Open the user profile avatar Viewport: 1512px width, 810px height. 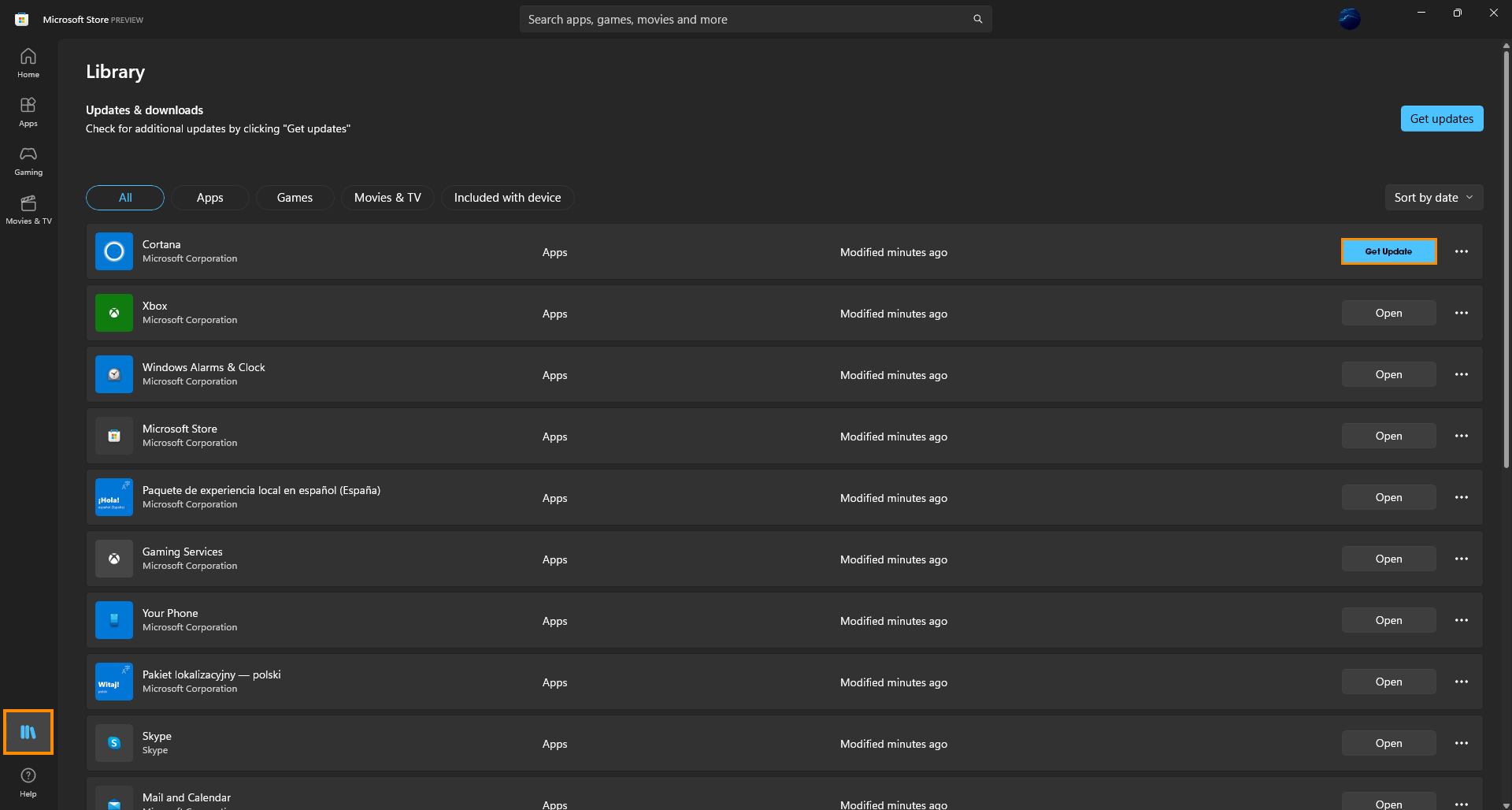[x=1349, y=19]
